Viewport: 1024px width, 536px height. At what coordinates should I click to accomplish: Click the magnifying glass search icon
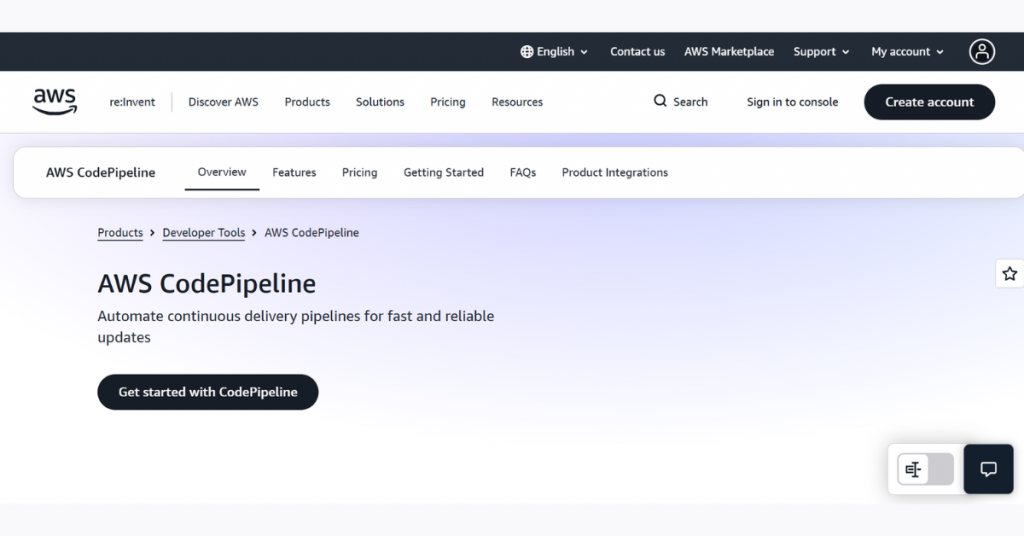(660, 101)
